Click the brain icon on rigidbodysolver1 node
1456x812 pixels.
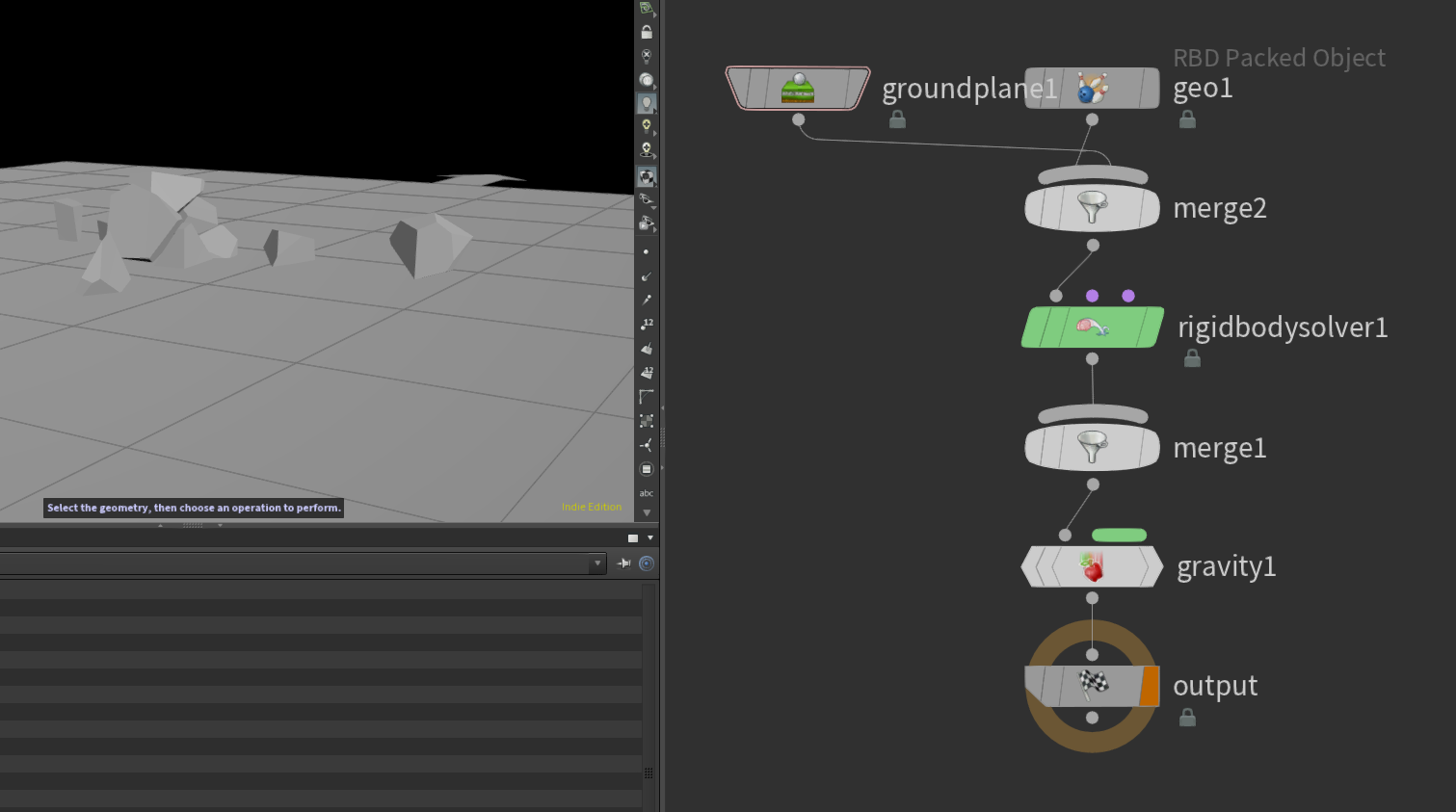click(1092, 327)
